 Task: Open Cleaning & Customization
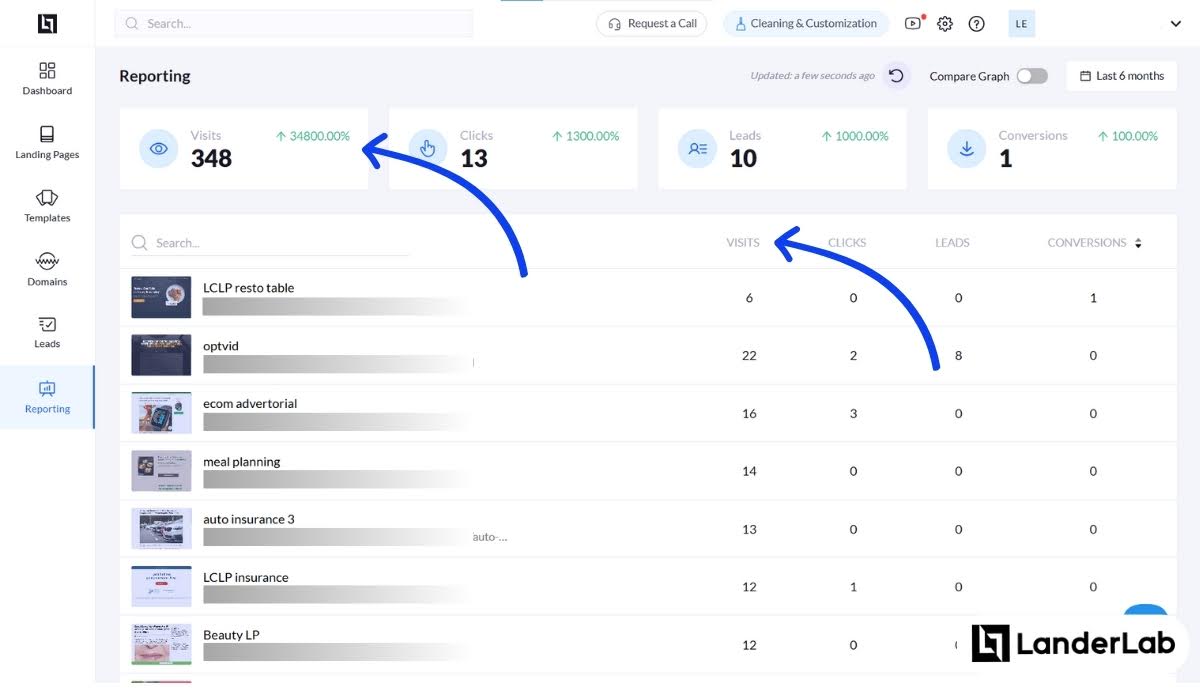pos(806,24)
